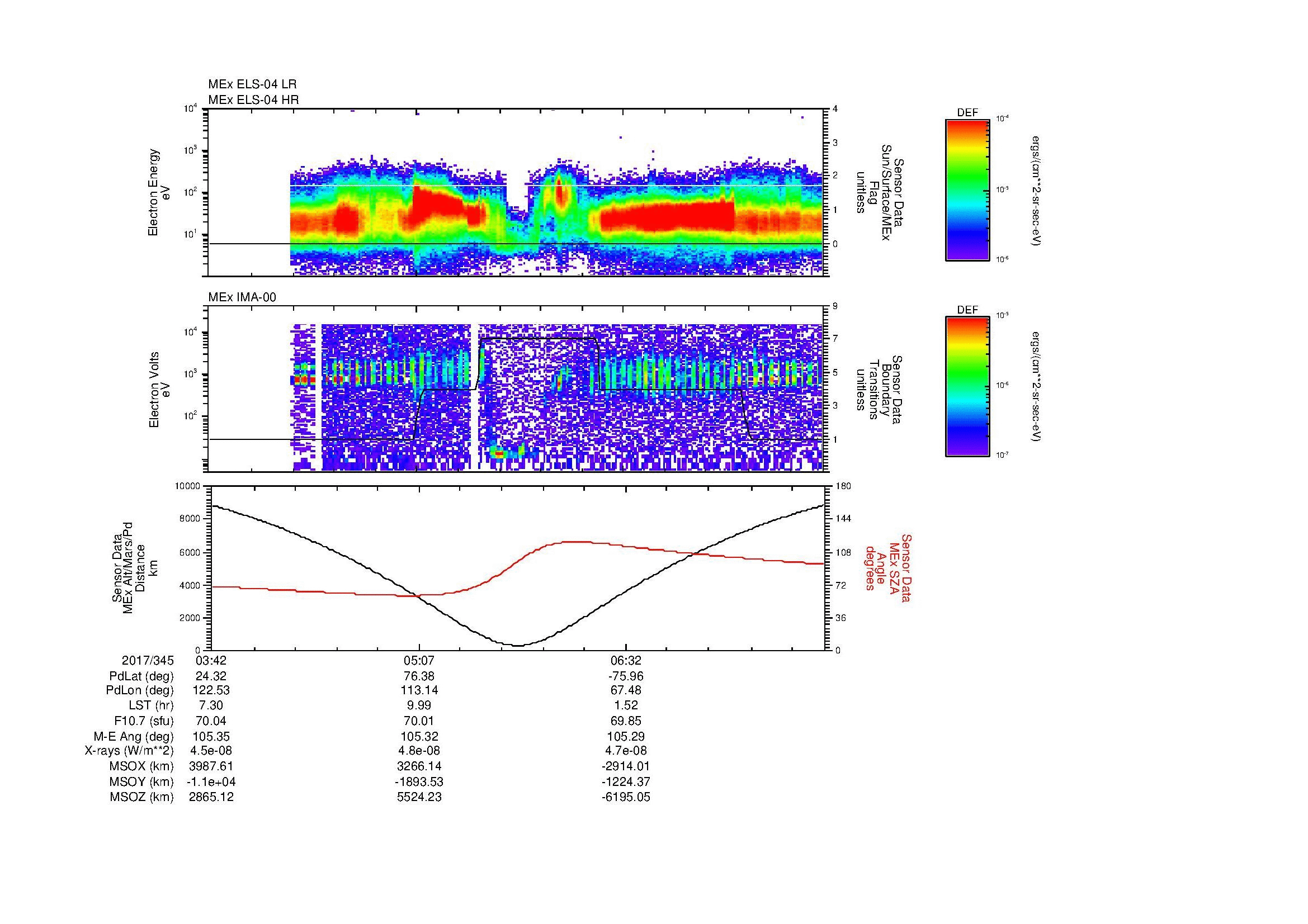
Task: Click the 10000 altitude axis tick label
Action: click(187, 486)
